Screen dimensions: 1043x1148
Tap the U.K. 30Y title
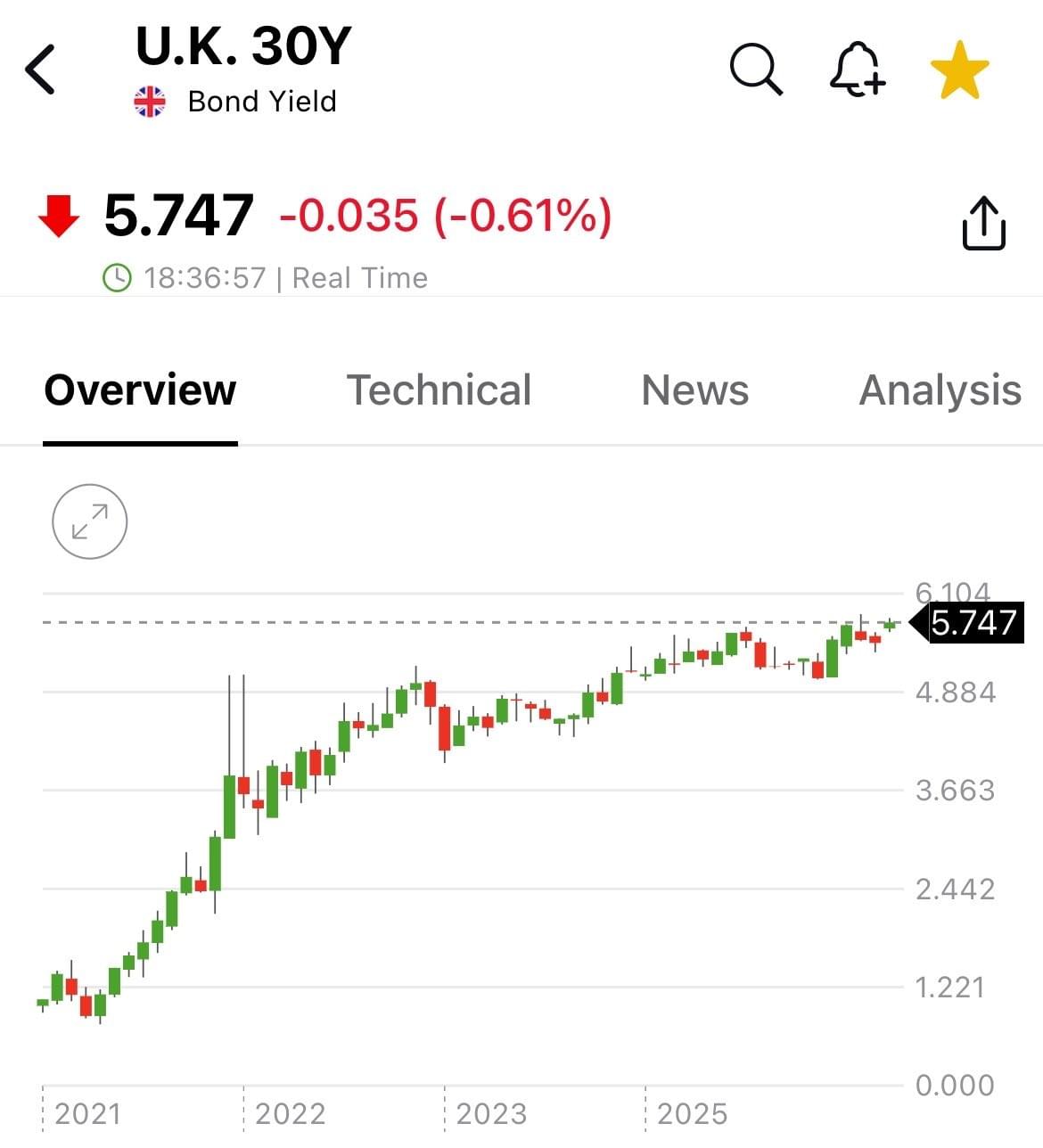pos(243,46)
